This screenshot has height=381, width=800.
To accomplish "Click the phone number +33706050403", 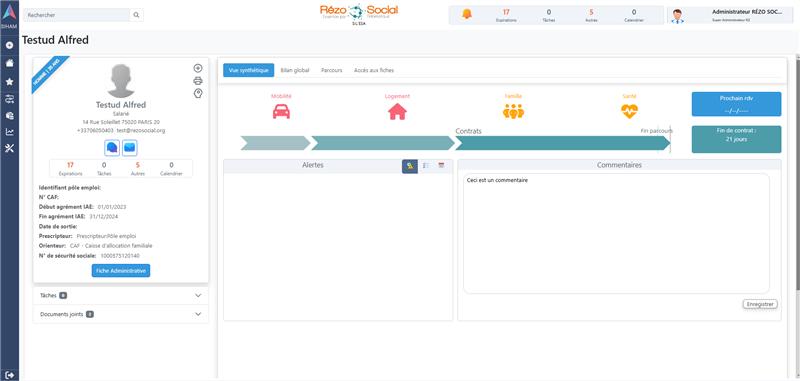I will click(x=96, y=131).
